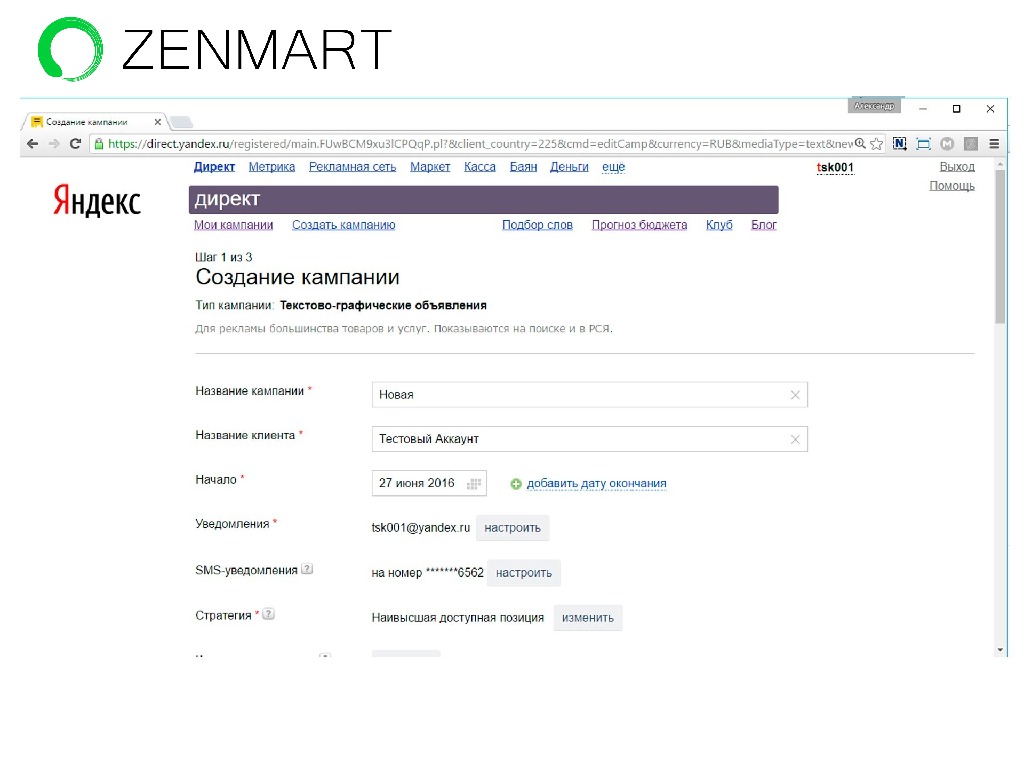Click the директ purple header banner
The width and height of the screenshot is (1024, 768).
(x=483, y=200)
